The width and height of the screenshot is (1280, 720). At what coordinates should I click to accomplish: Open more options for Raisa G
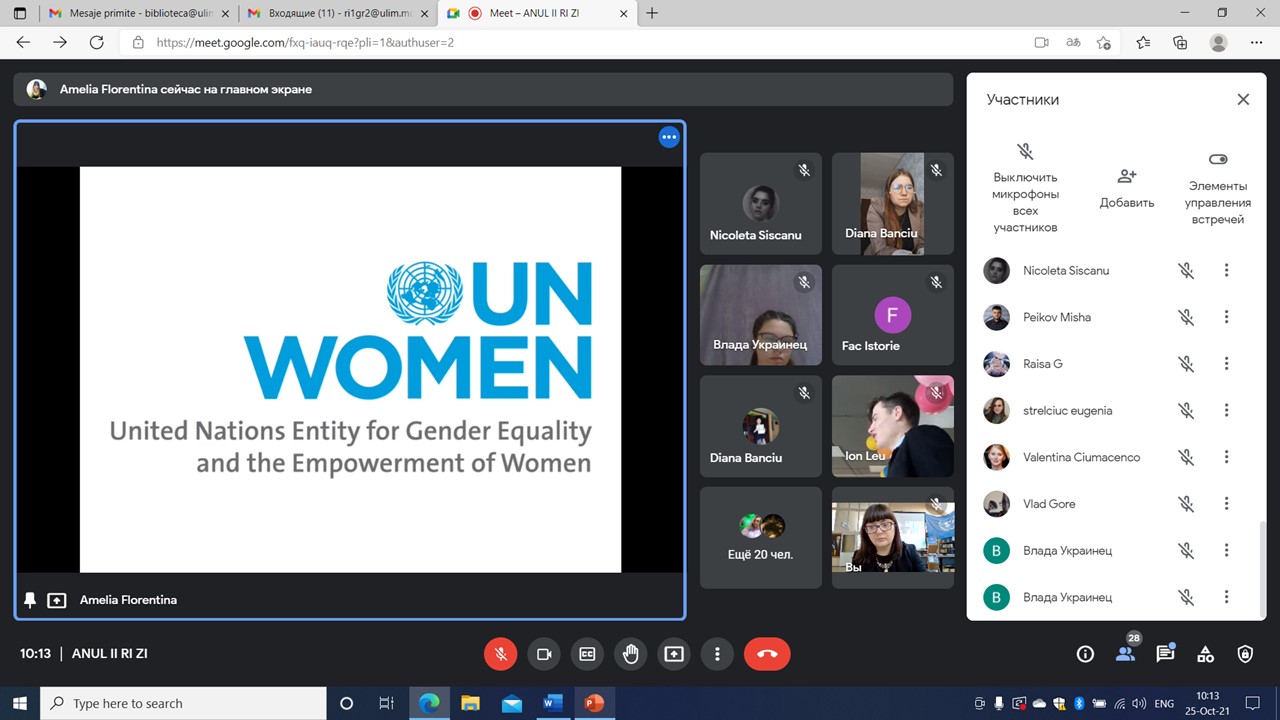coord(1226,364)
